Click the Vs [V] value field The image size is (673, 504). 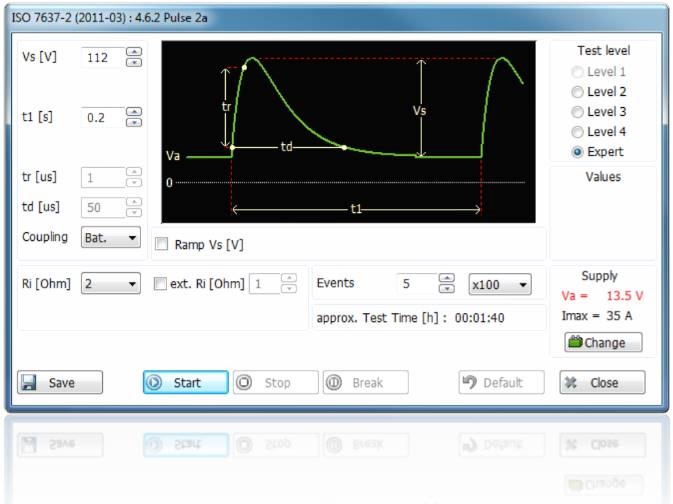102,57
